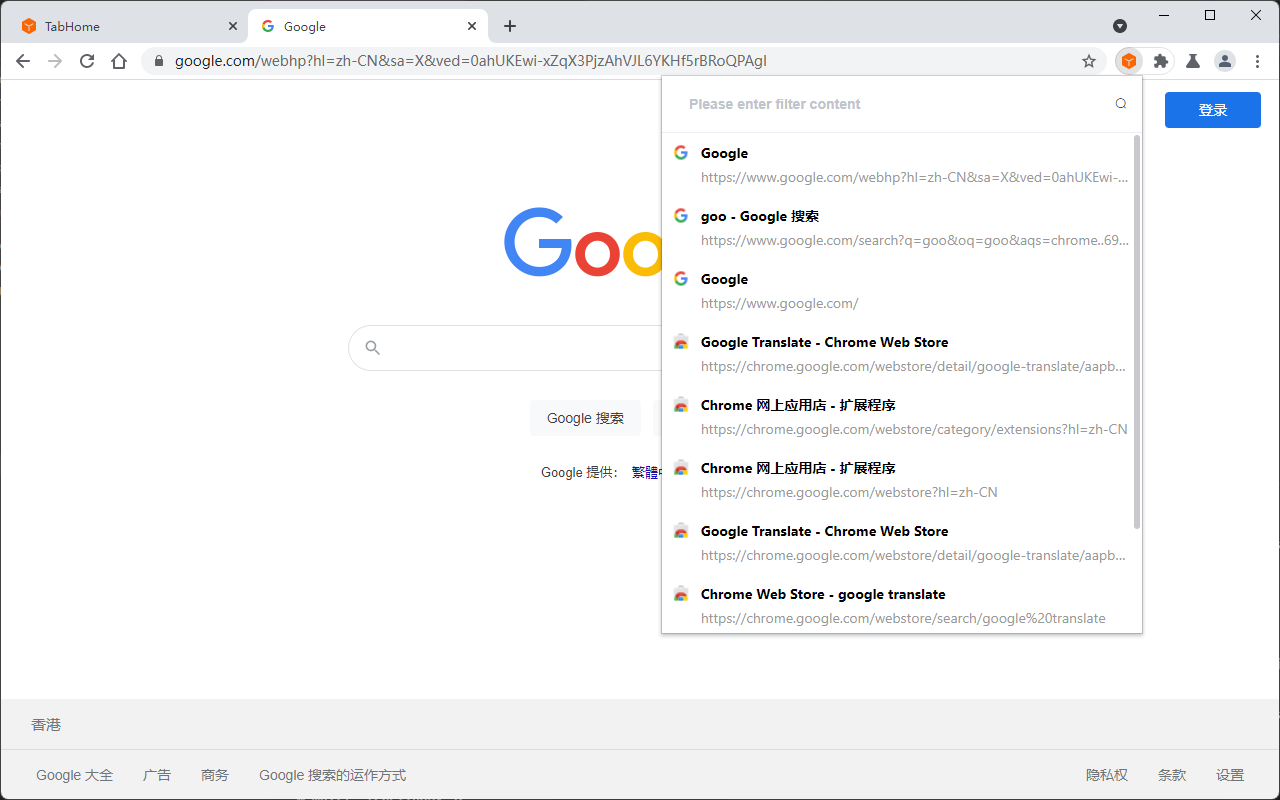Viewport: 1280px width, 800px height.
Task: Click the 登录 sign-in button
Action: 1212,110
